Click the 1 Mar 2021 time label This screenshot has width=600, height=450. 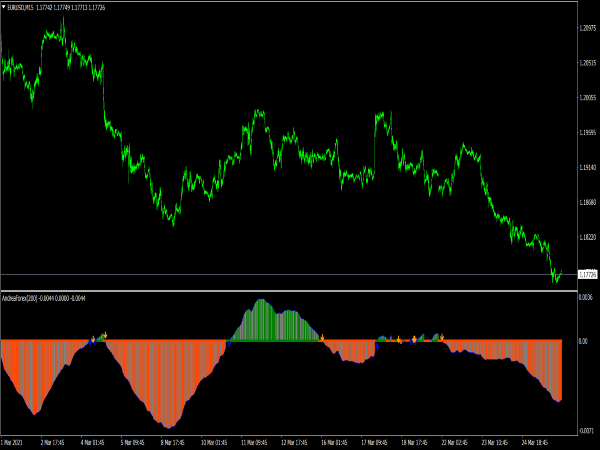pos(12,443)
